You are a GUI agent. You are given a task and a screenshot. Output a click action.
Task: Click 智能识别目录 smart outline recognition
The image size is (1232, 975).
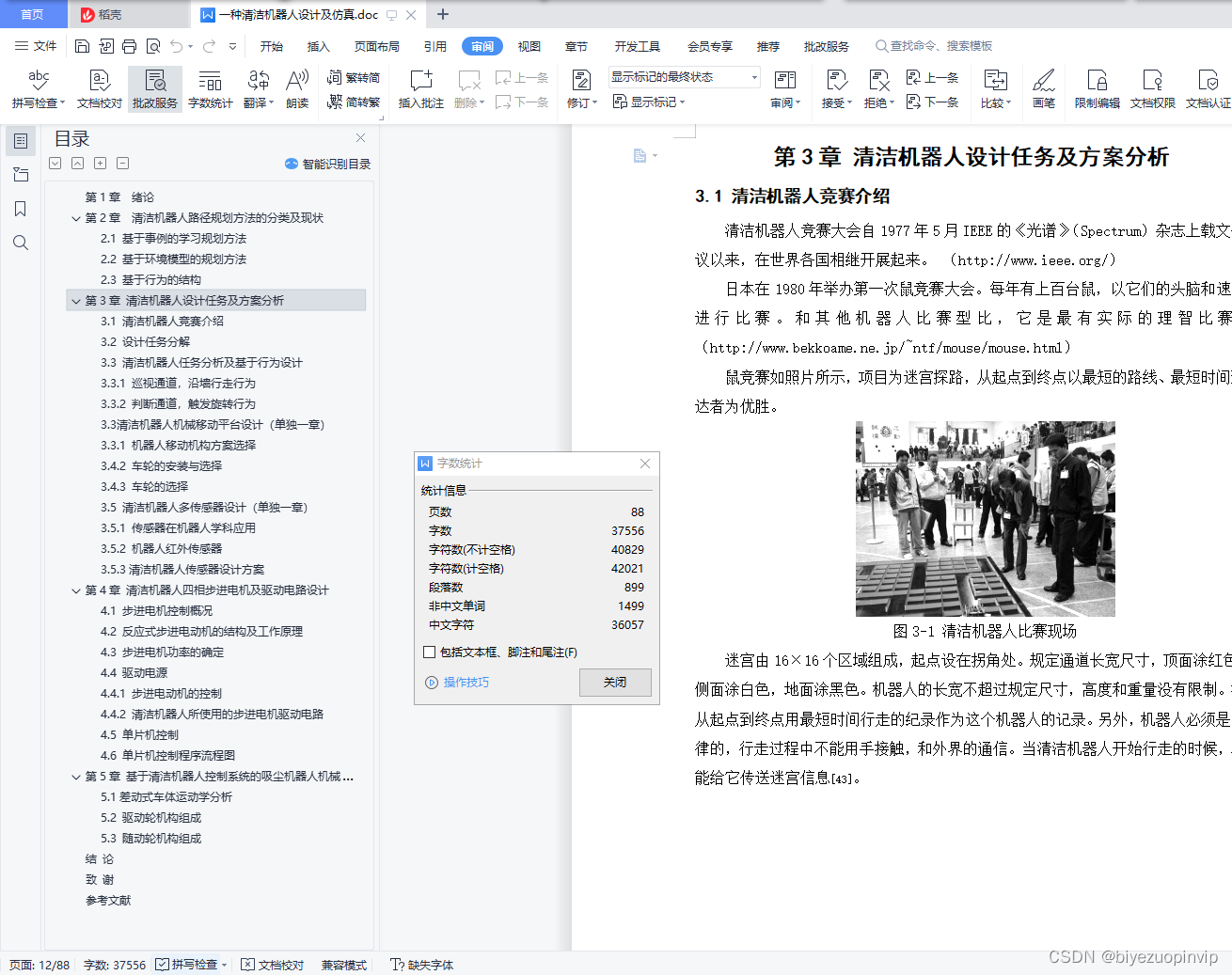coord(327,164)
